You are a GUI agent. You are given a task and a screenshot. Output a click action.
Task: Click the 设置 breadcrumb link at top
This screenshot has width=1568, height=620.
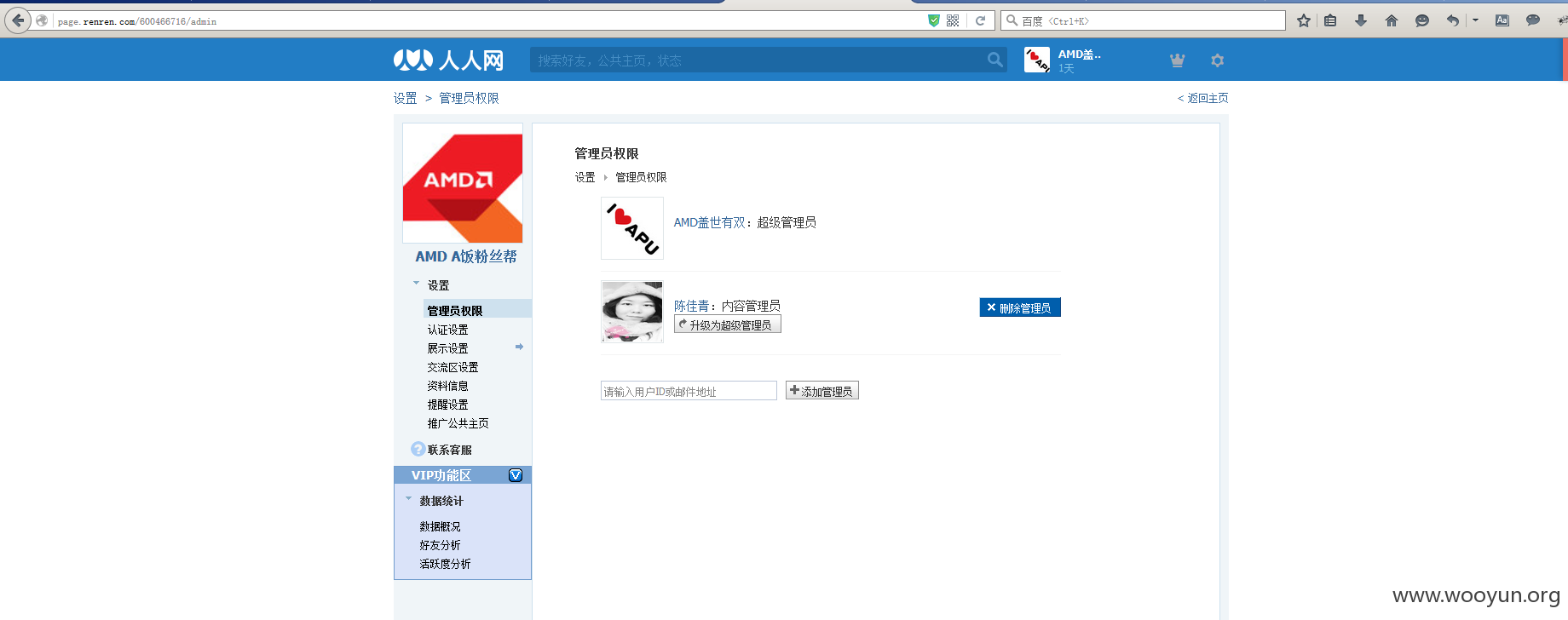(405, 98)
